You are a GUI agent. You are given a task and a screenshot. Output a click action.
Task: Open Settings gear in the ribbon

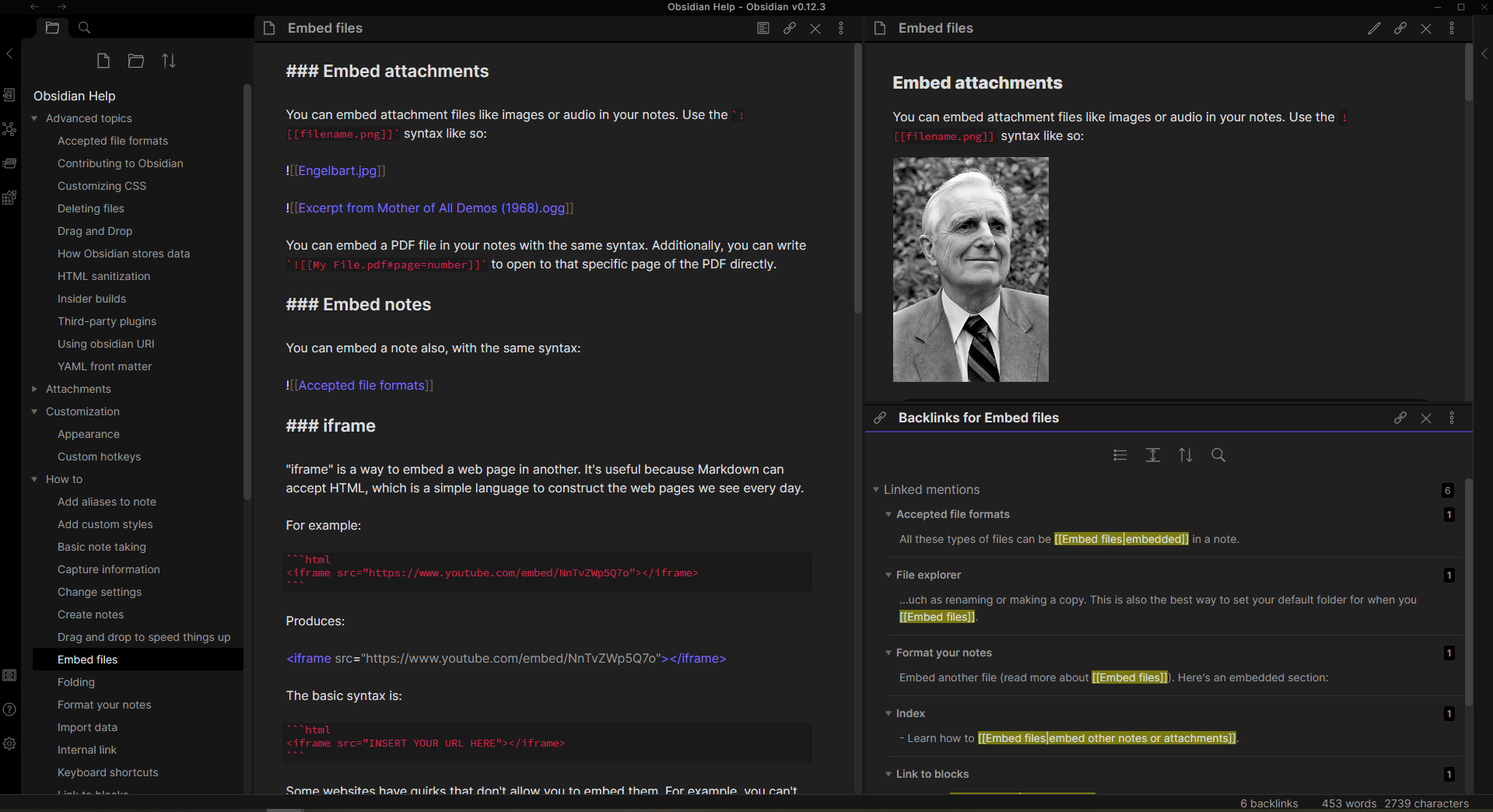click(9, 744)
